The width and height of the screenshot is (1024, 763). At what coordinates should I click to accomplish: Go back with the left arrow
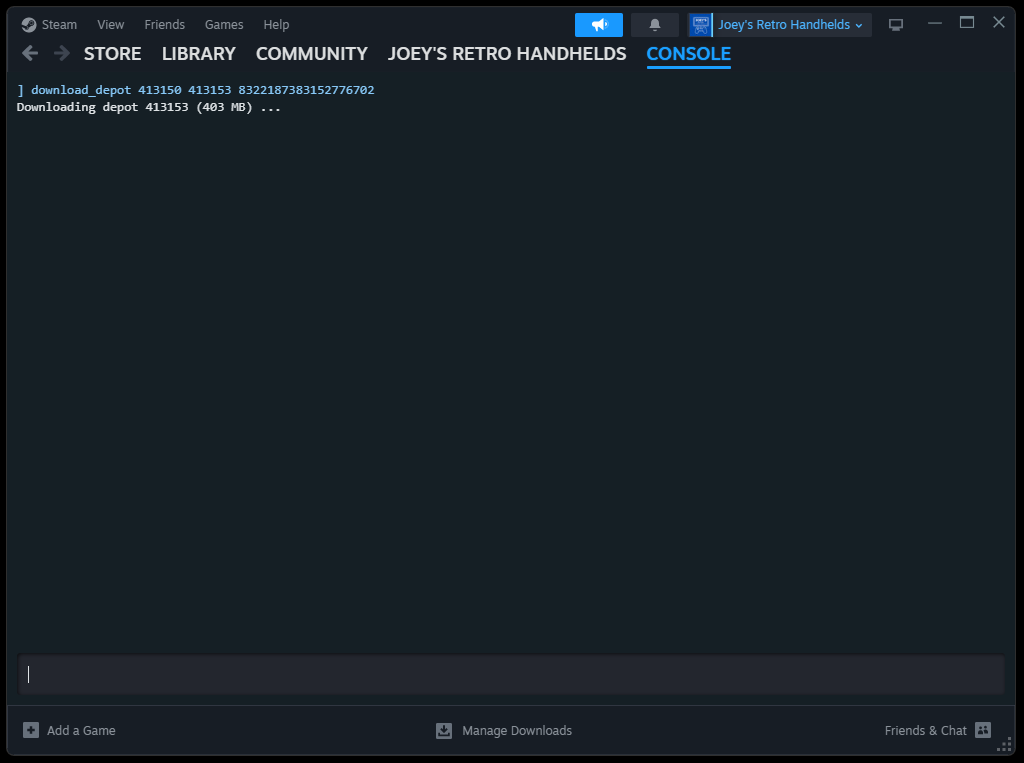[x=30, y=53]
